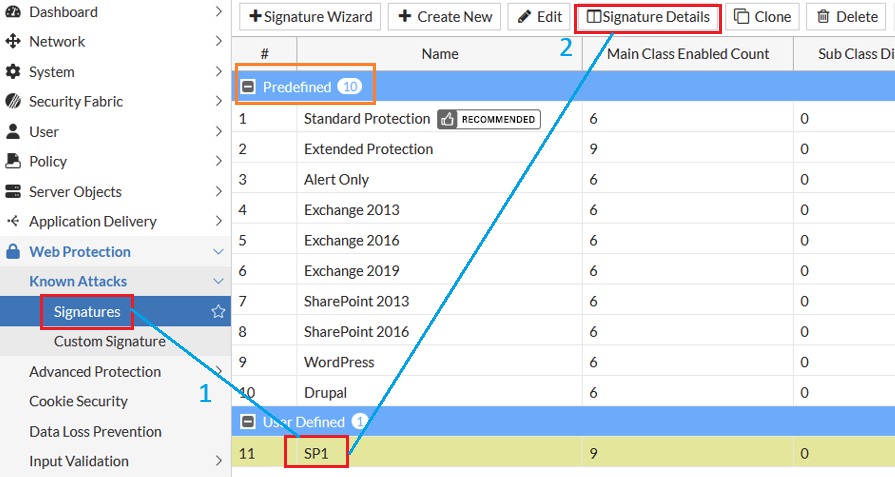
Task: Click the Application Delivery icon
Action: [13, 221]
